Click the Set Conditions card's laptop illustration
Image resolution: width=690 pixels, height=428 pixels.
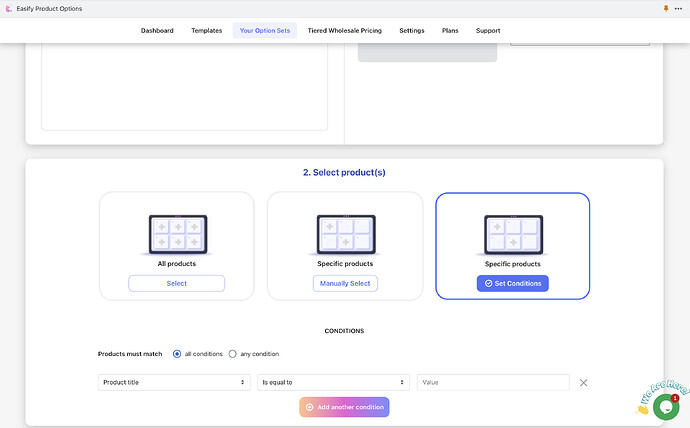tap(512, 234)
